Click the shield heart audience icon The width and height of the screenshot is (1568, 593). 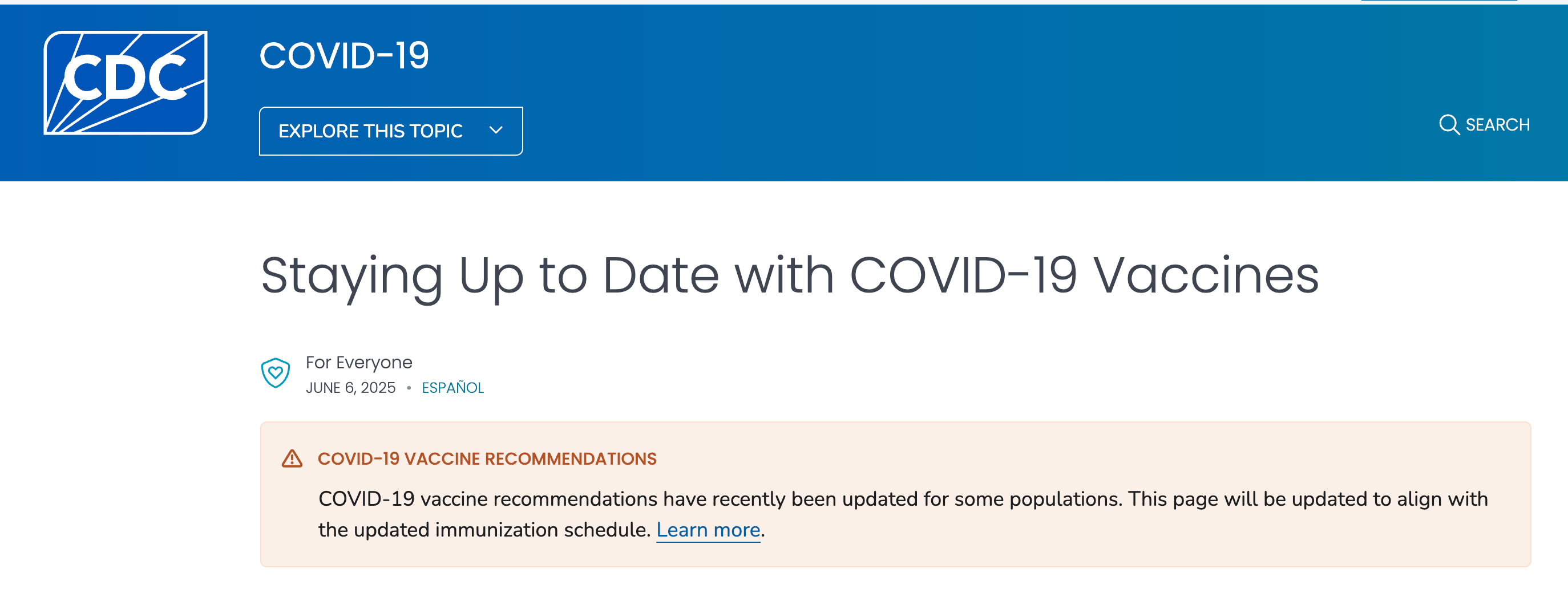[x=275, y=373]
